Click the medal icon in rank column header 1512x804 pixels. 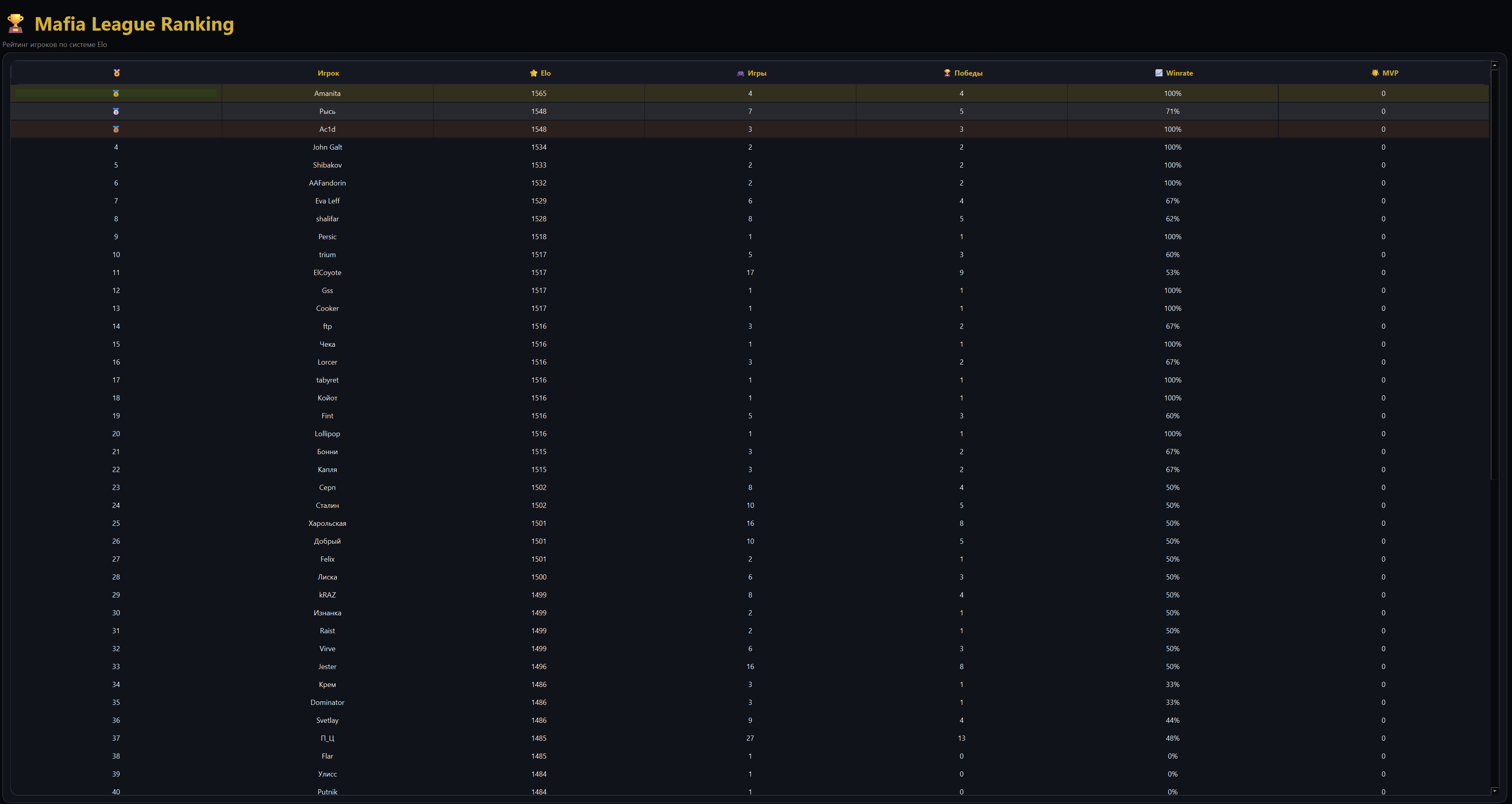[116, 73]
